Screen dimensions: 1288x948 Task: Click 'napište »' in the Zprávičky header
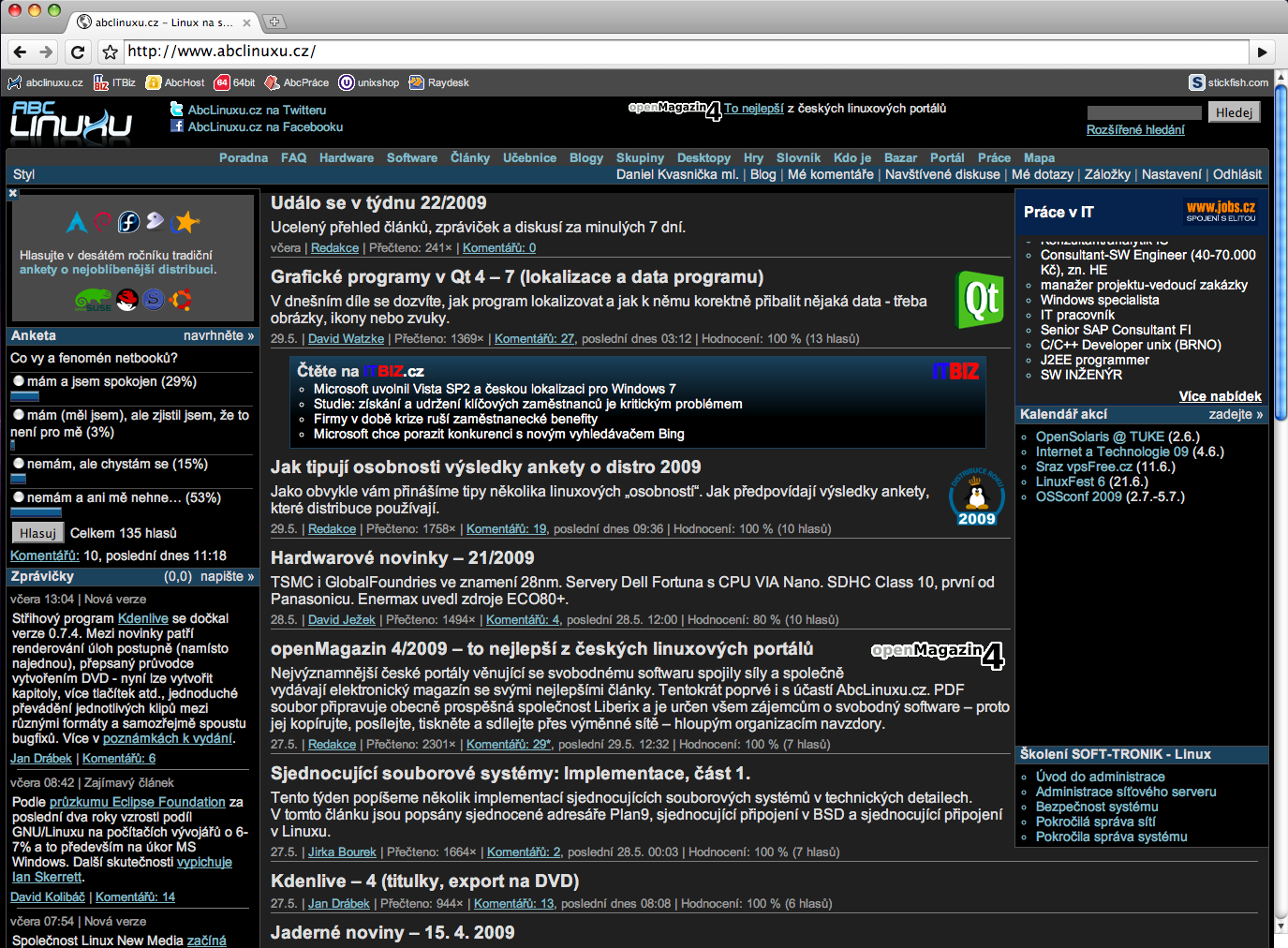(x=226, y=576)
